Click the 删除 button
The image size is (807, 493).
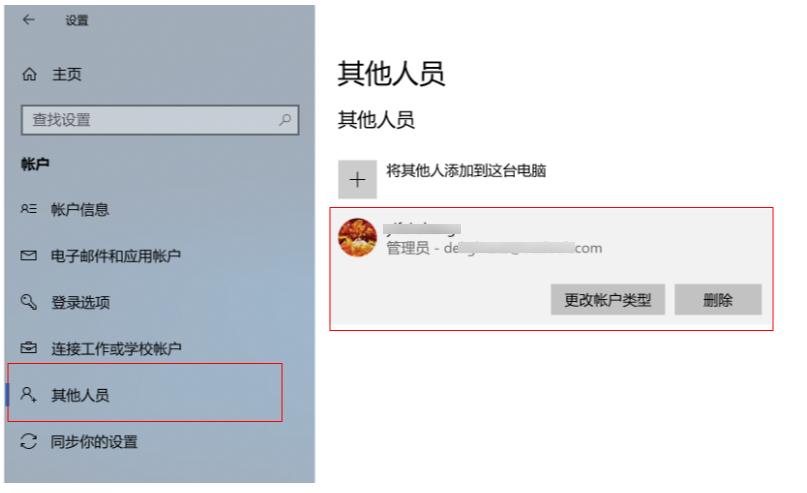tap(718, 300)
